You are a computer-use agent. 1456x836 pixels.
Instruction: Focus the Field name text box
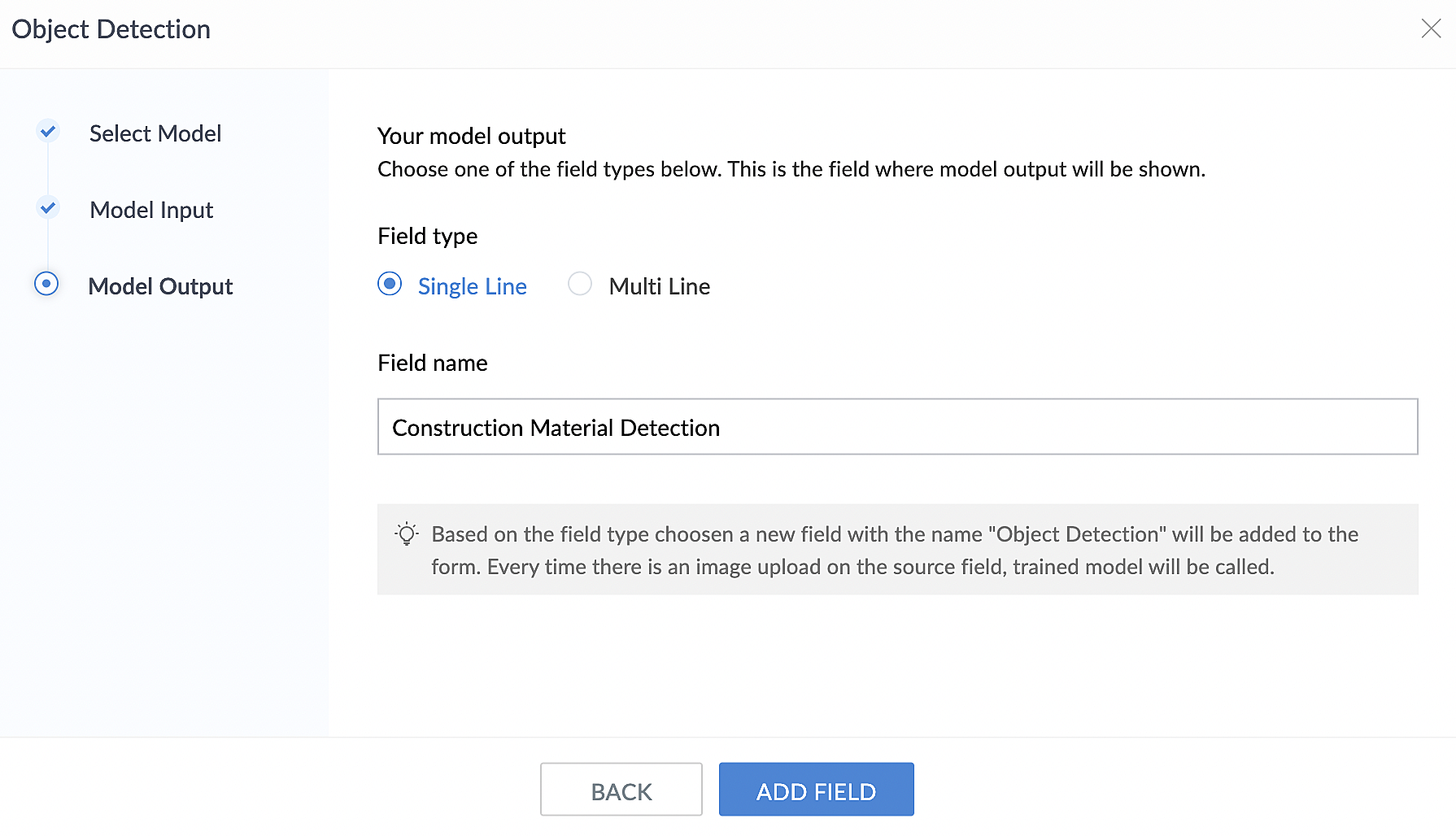(x=897, y=427)
